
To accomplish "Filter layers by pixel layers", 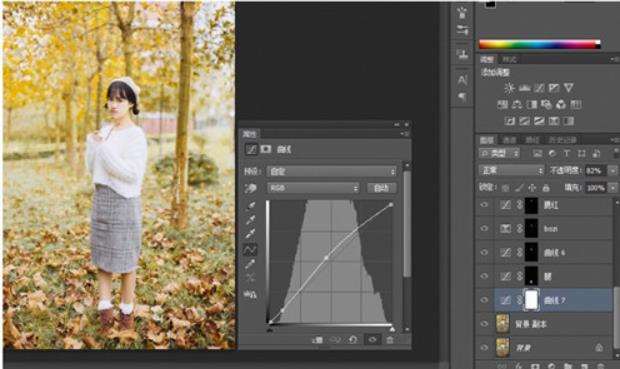I will 537,153.
